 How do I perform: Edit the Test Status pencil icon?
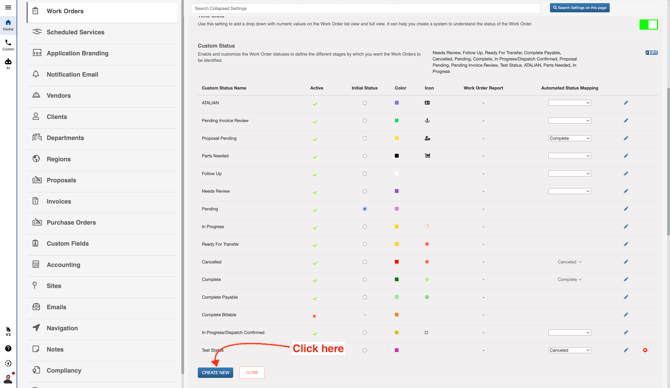pyautogui.click(x=626, y=350)
